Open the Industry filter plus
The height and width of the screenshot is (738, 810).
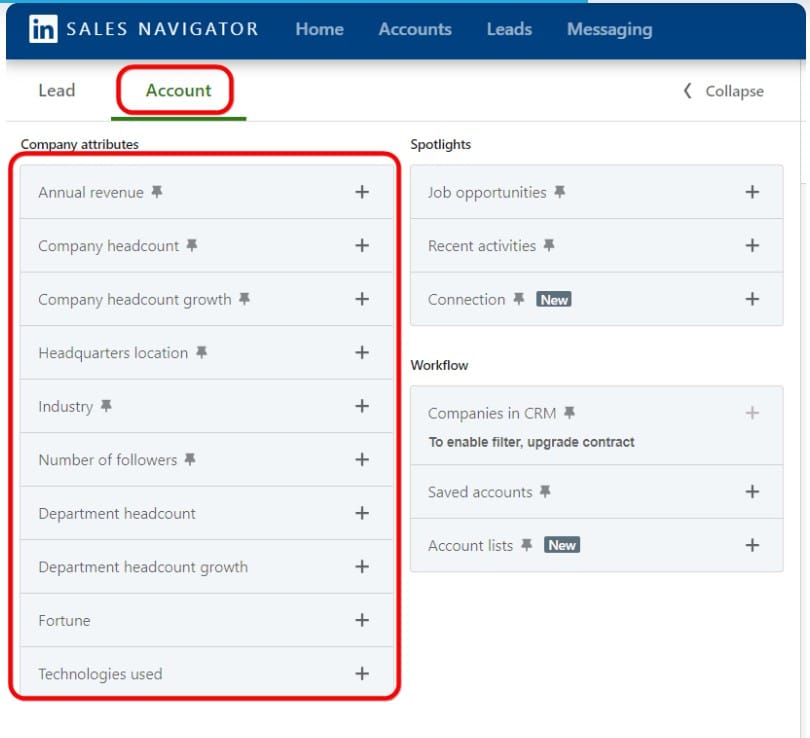(362, 406)
